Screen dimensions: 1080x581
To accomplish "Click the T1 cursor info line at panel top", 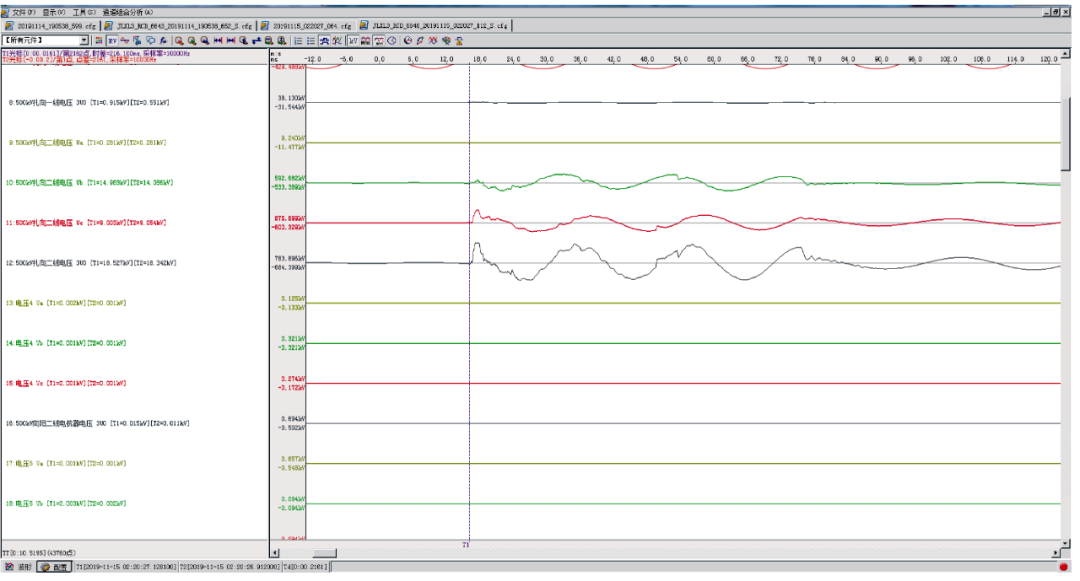I will (96, 53).
